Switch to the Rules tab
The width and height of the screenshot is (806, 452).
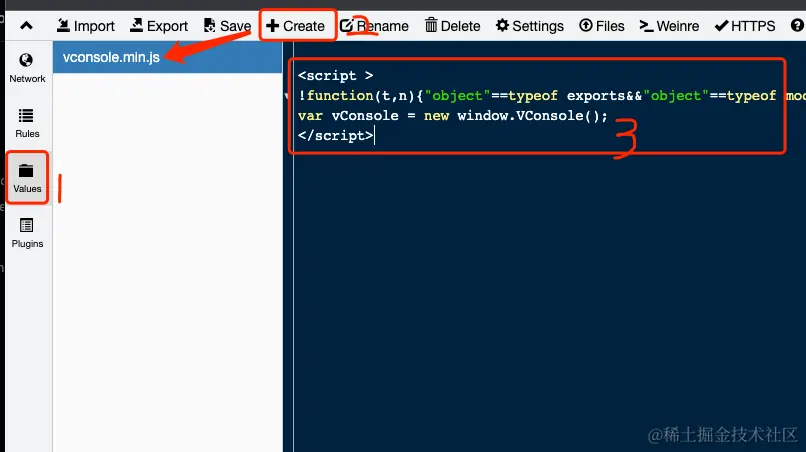[x=27, y=123]
